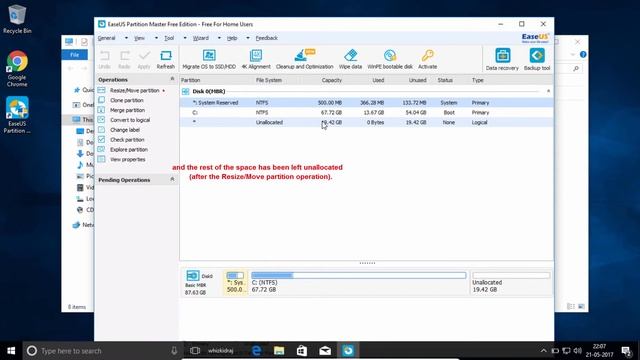Select the Unallocated 19.42 GB block
This screenshot has height=360, width=640.
511,282
